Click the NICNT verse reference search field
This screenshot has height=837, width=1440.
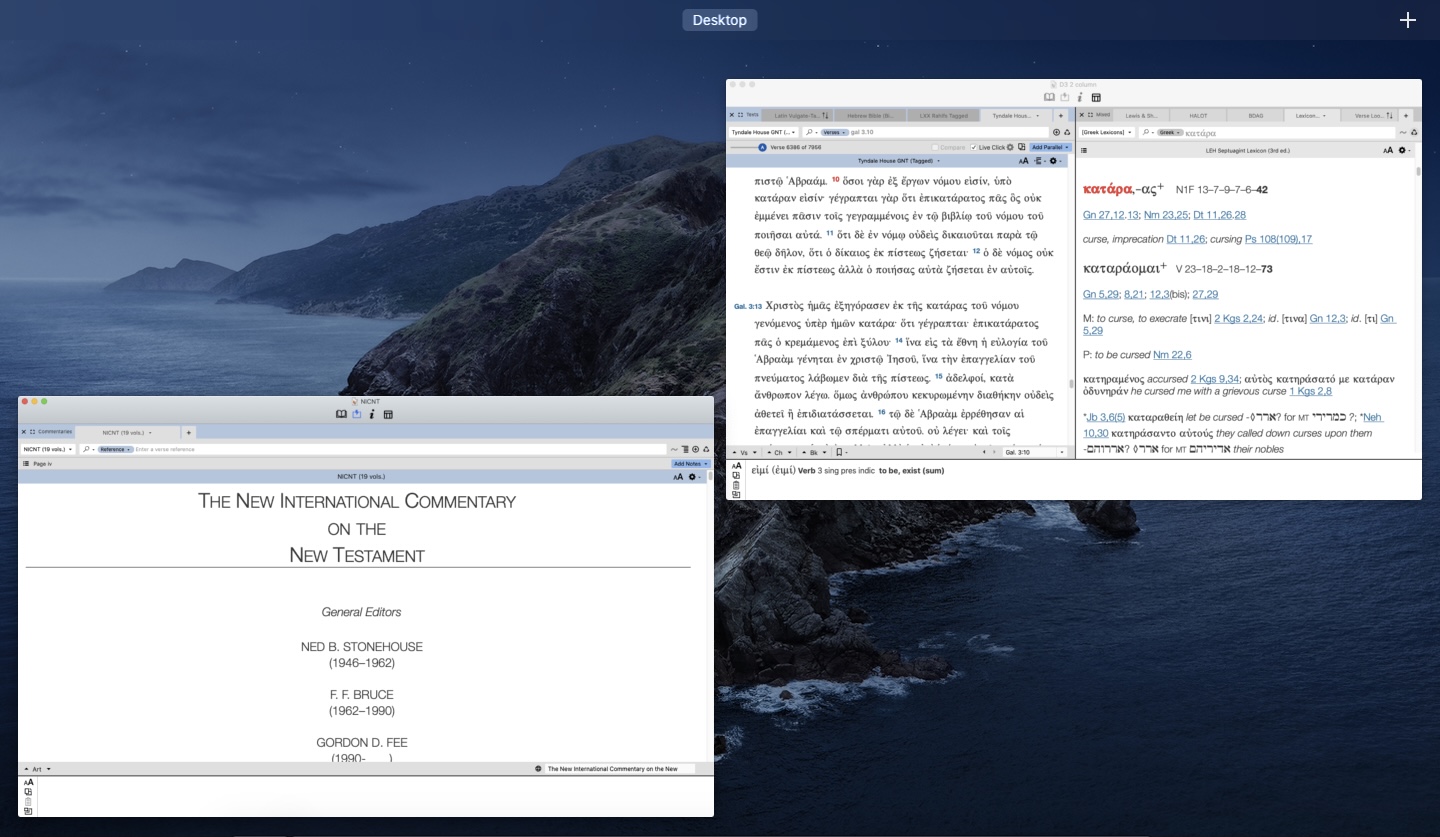tap(400, 449)
